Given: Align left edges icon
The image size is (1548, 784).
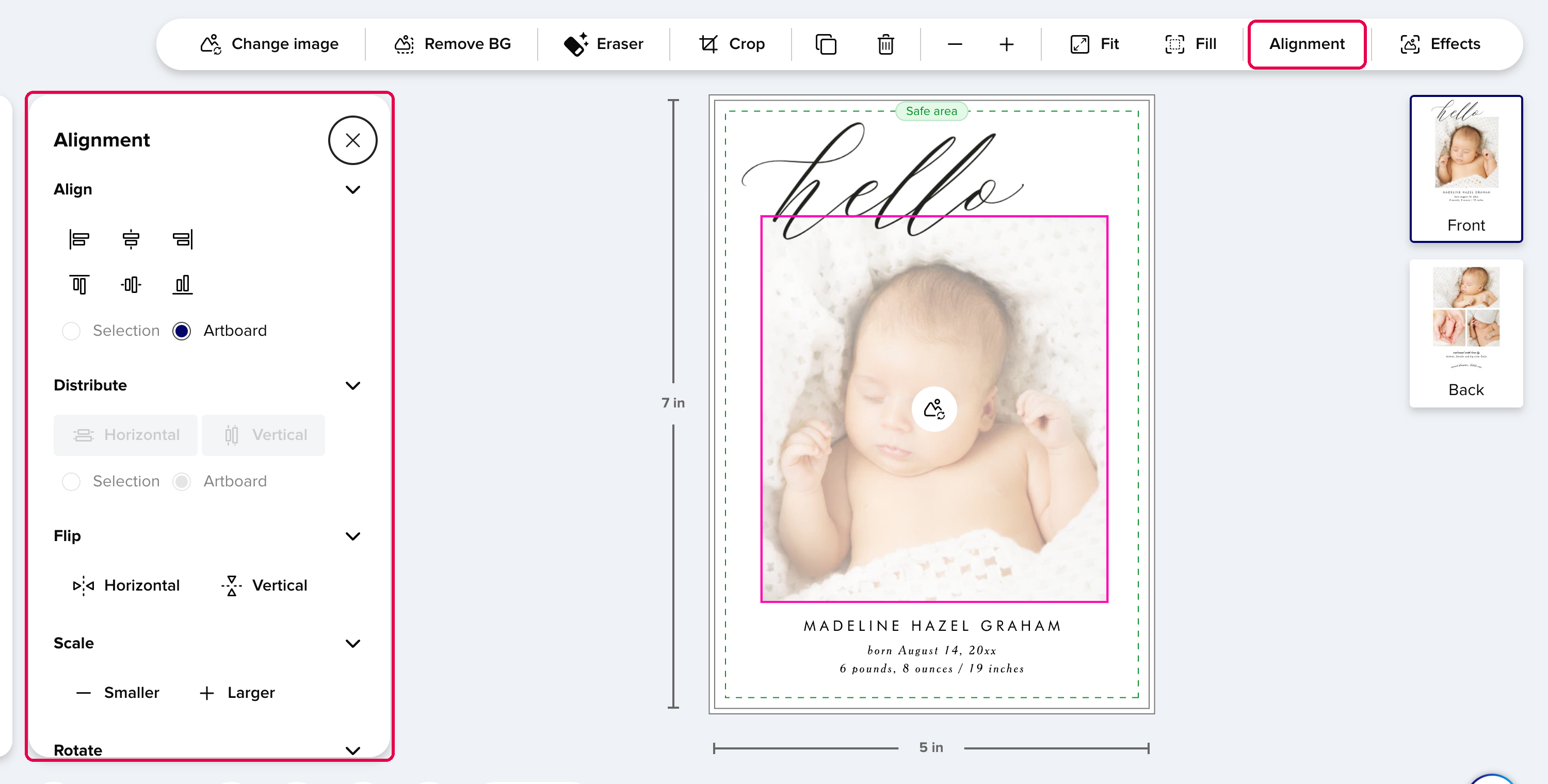Looking at the screenshot, I should [x=79, y=239].
